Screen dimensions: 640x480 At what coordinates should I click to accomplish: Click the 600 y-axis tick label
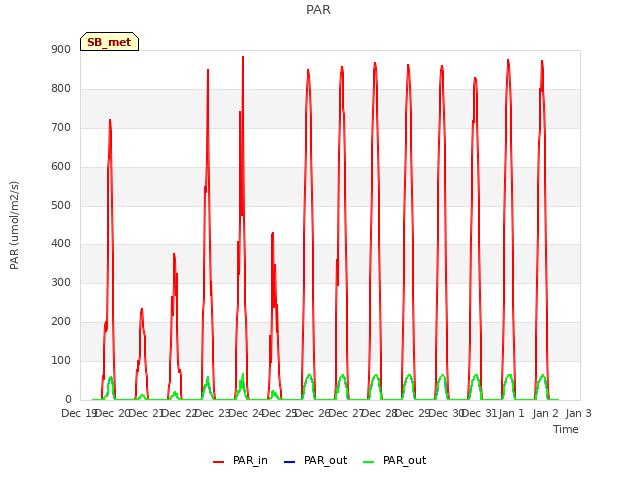click(61, 167)
